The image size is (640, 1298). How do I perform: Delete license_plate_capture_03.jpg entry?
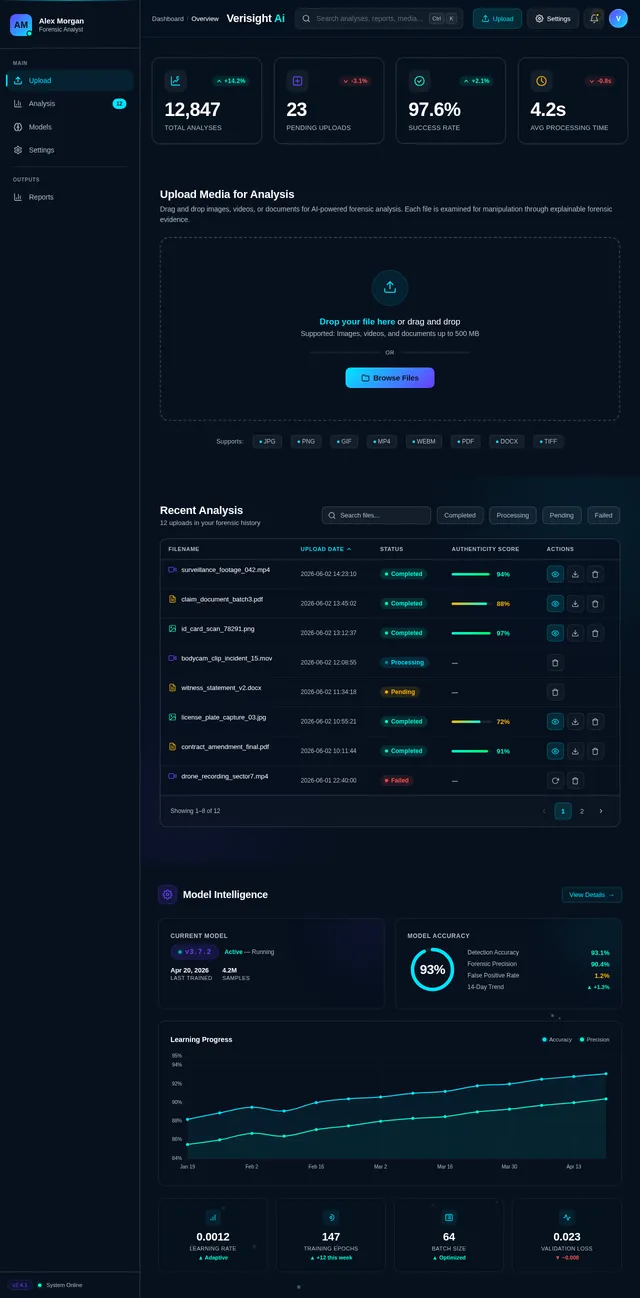[595, 721]
